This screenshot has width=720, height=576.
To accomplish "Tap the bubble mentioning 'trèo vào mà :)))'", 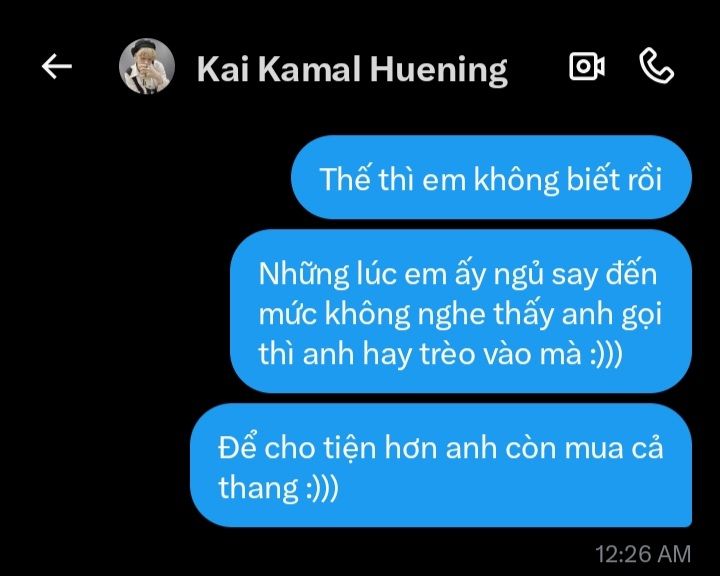I will pyautogui.click(x=461, y=311).
